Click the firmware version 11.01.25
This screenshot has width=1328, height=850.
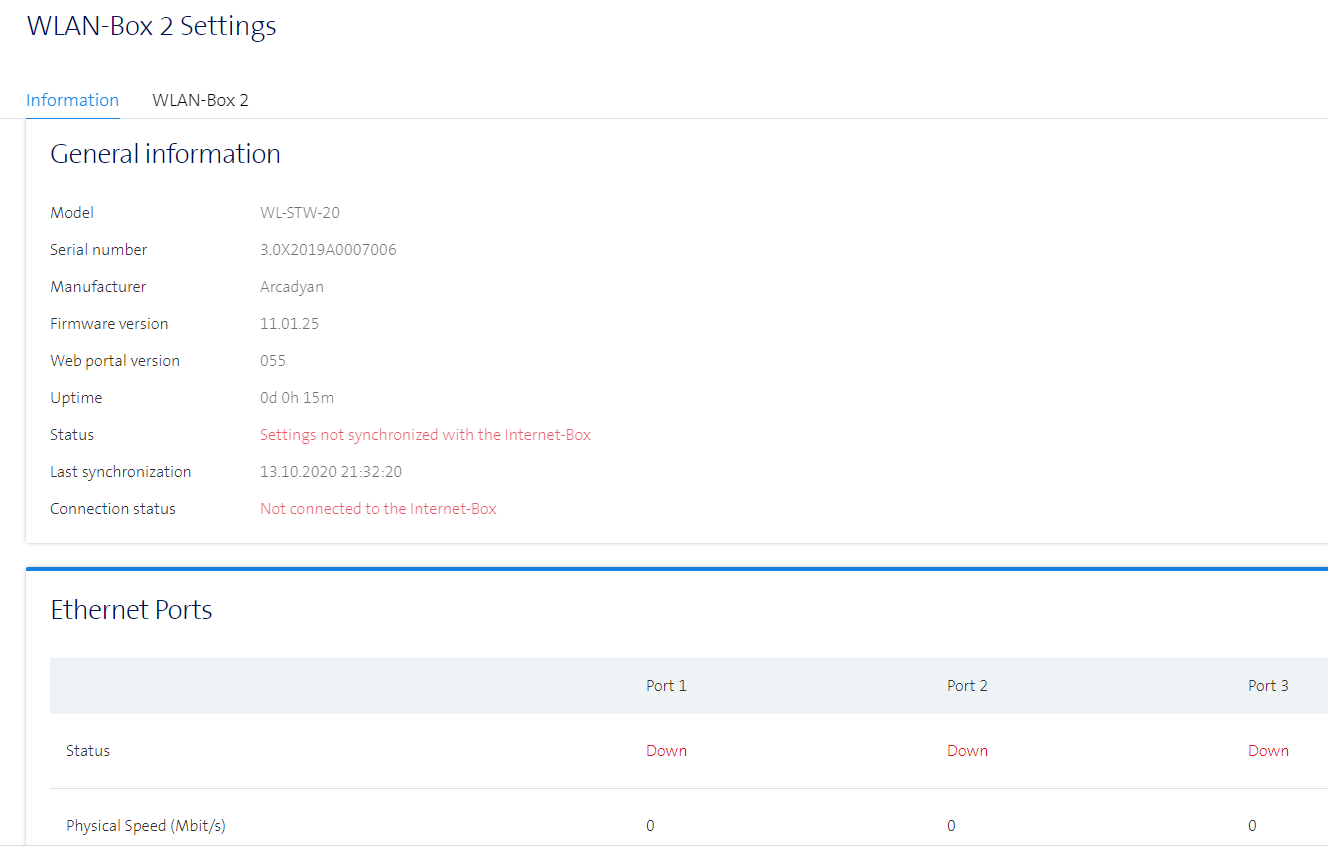pos(289,324)
